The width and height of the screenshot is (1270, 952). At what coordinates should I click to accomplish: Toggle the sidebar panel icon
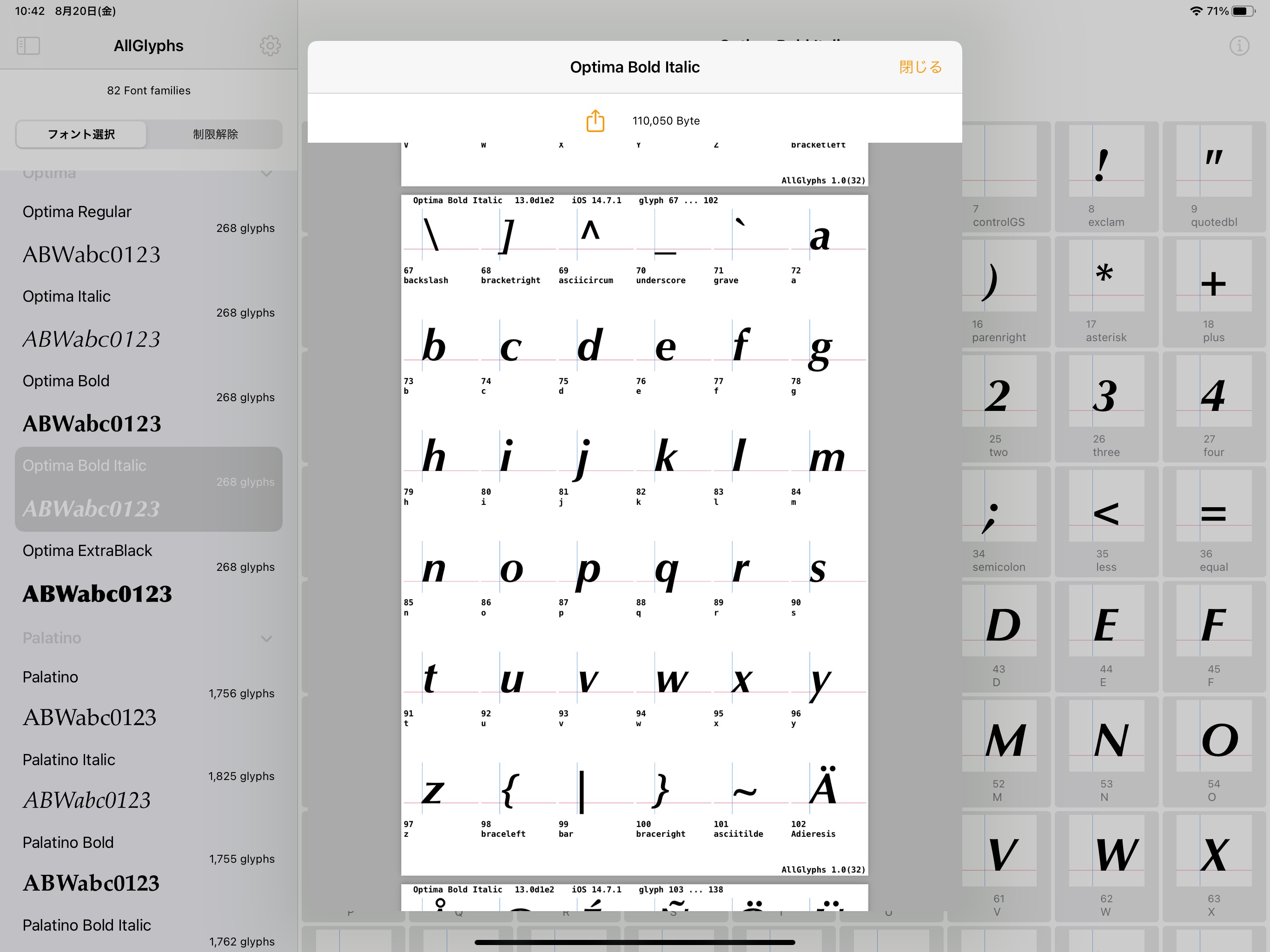point(28,46)
